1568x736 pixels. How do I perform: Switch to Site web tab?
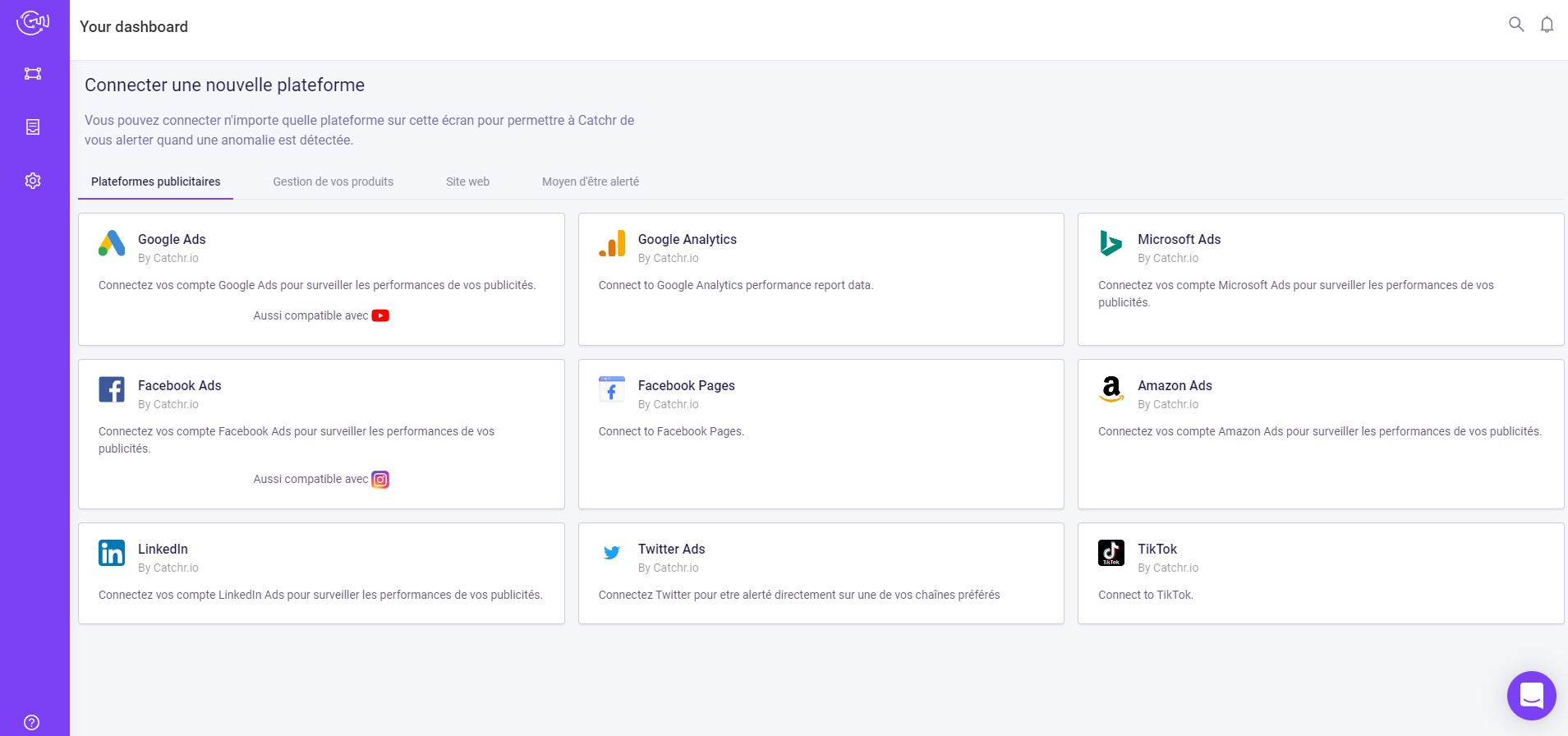pyautogui.click(x=468, y=182)
